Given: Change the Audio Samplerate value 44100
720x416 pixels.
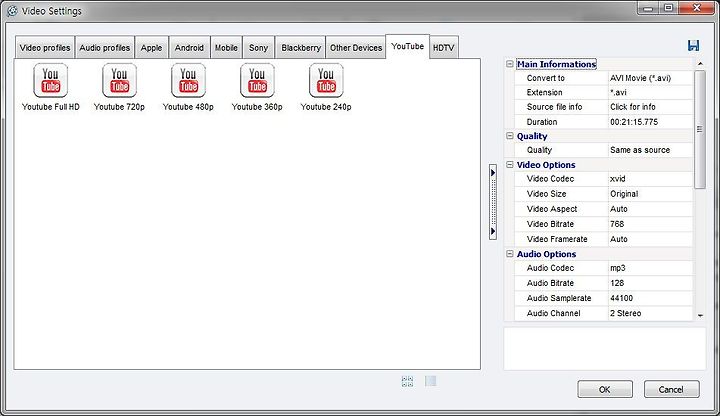Looking at the screenshot, I should tap(650, 298).
